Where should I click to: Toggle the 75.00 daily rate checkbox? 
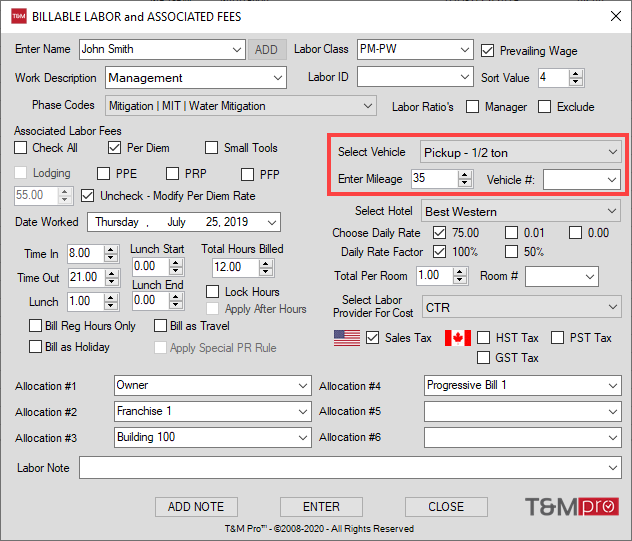[x=439, y=233]
